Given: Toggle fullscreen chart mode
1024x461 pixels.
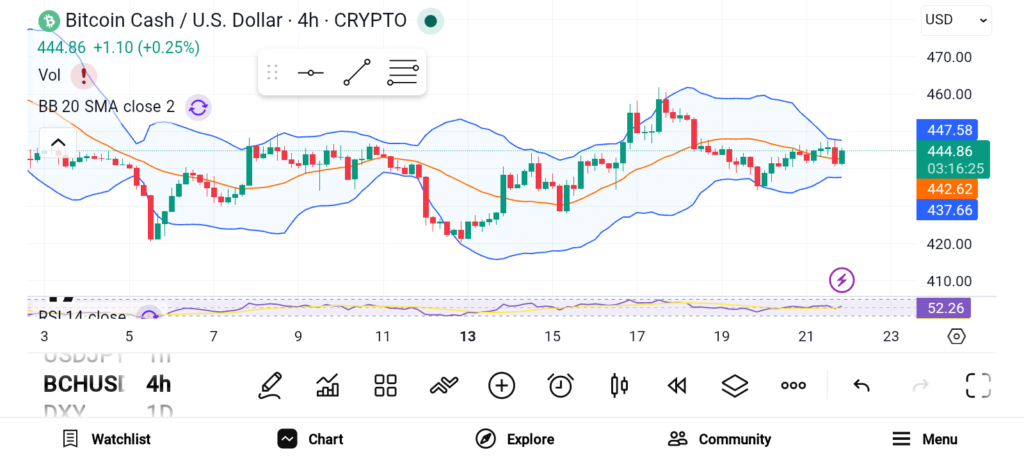Looking at the screenshot, I should 977,385.
